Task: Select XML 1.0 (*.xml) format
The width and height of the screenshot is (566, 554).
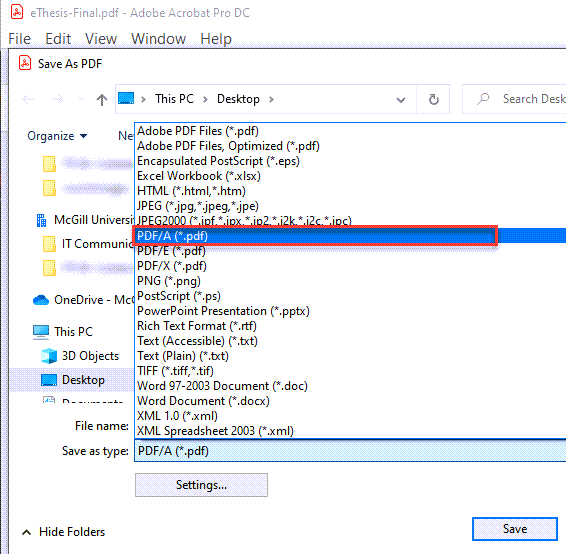Action: 177,416
